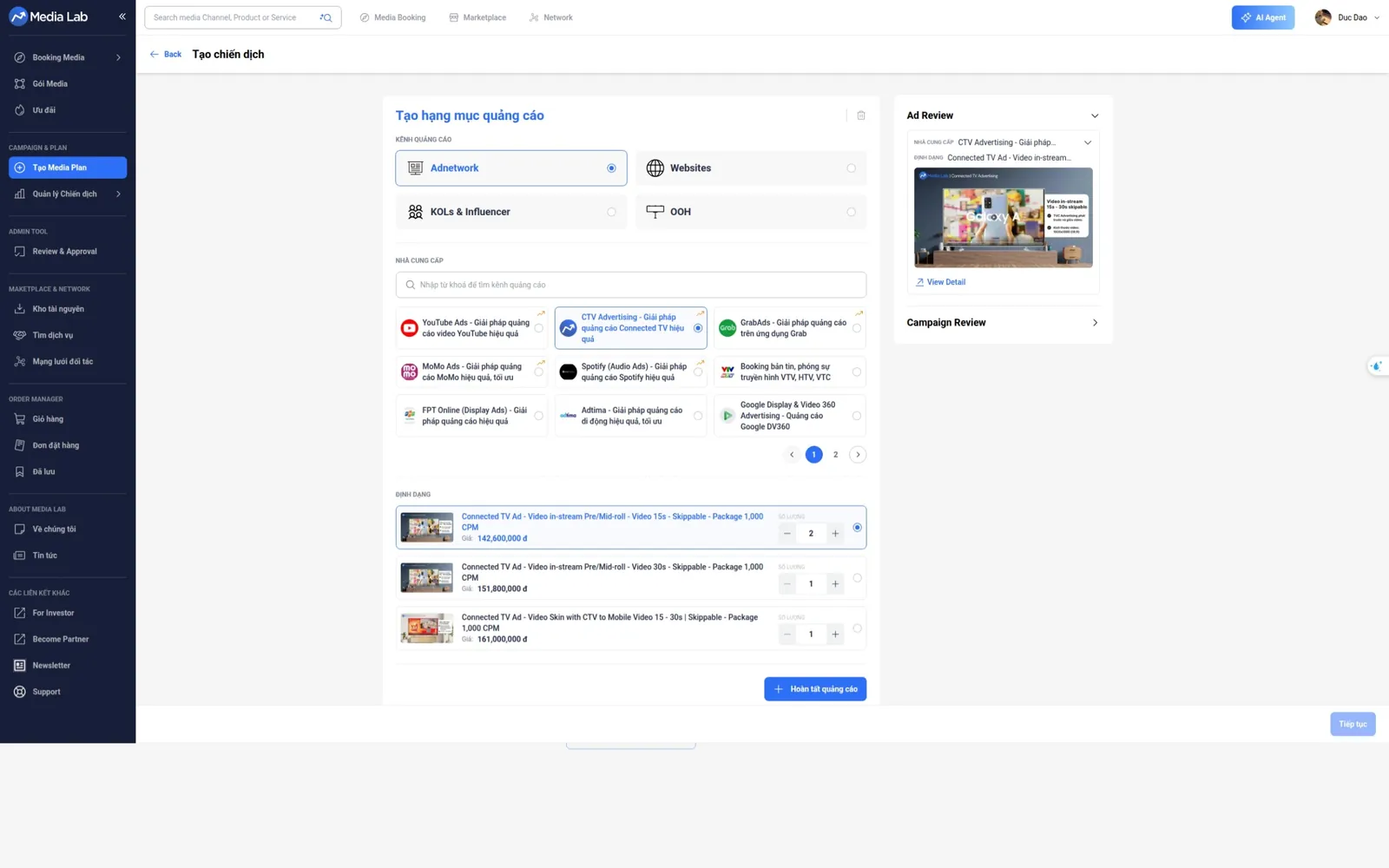This screenshot has width=1389, height=868.
Task: Select the Websites channel option
Action: pyautogui.click(x=751, y=168)
